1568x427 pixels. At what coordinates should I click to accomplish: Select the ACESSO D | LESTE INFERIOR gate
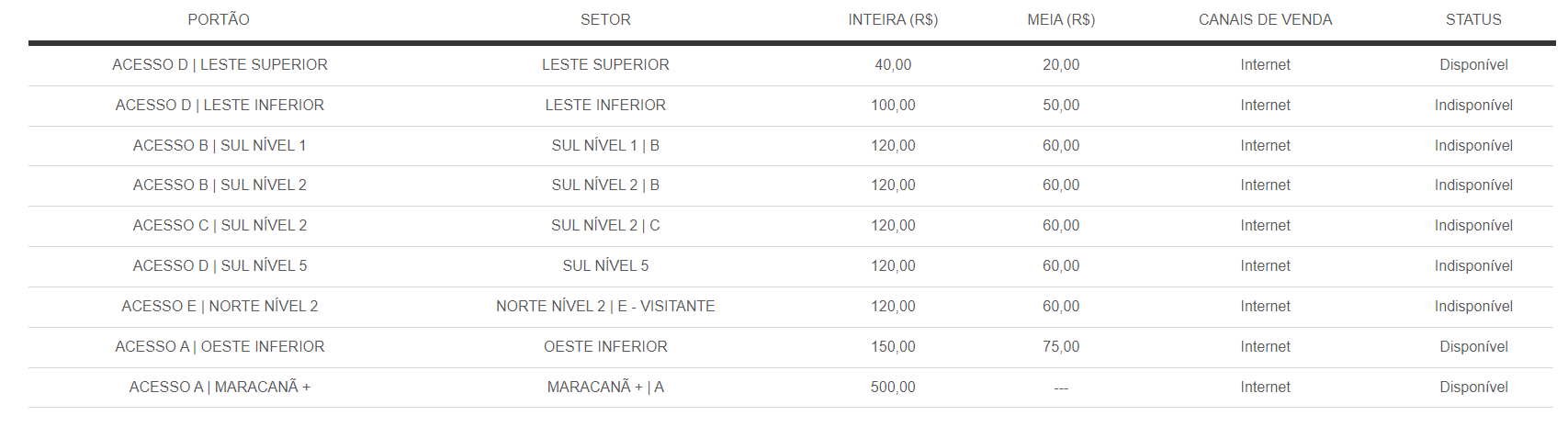(x=220, y=106)
